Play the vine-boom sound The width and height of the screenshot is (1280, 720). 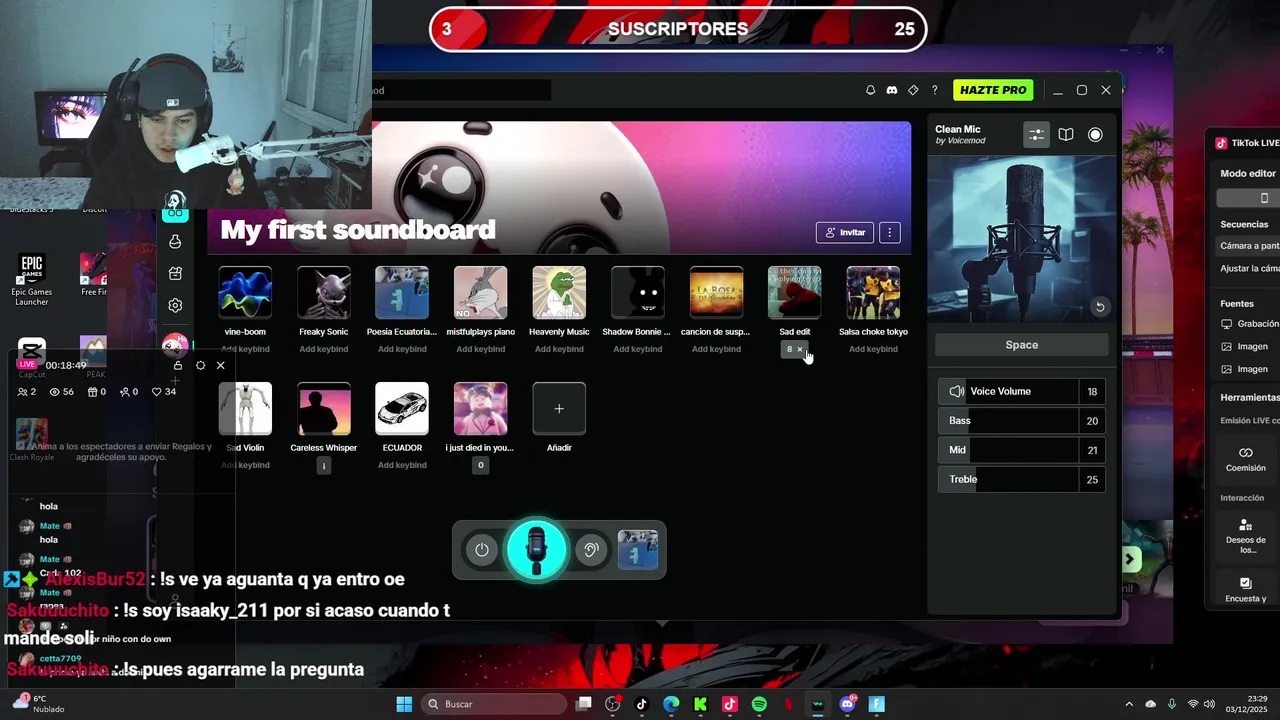tap(245, 293)
